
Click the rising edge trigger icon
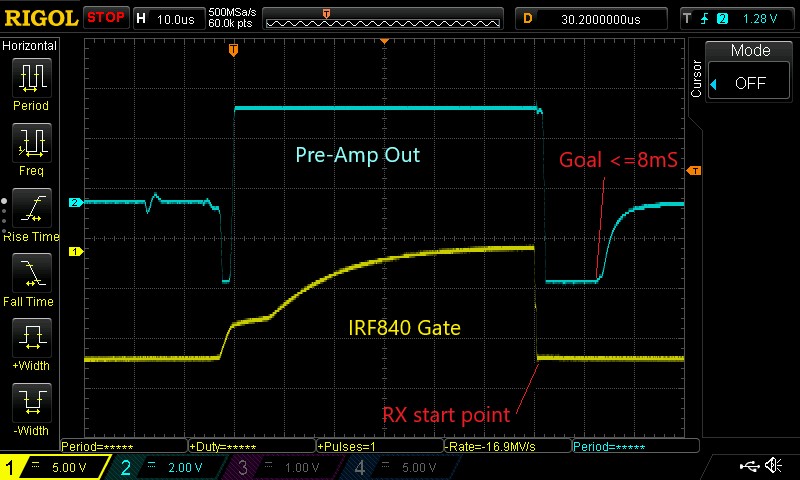tap(705, 19)
